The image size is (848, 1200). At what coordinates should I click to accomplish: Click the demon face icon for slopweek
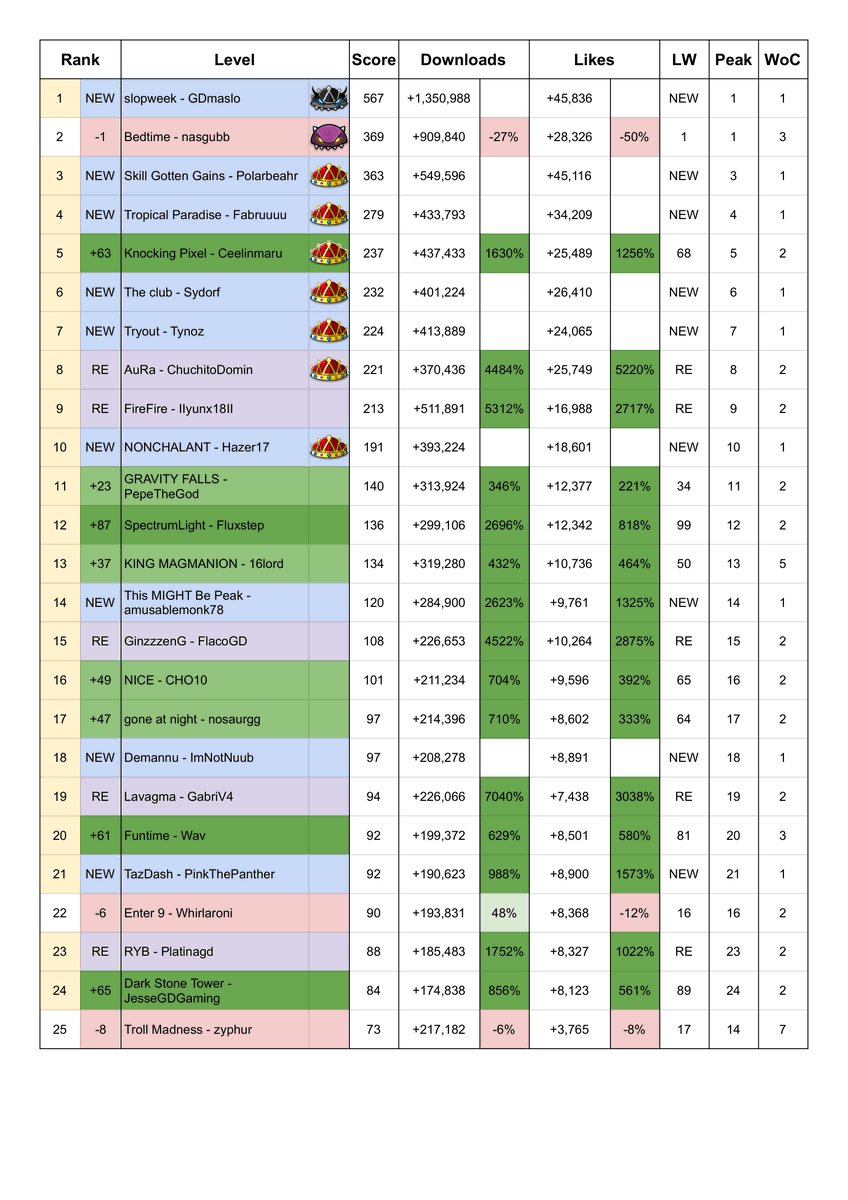(x=329, y=98)
